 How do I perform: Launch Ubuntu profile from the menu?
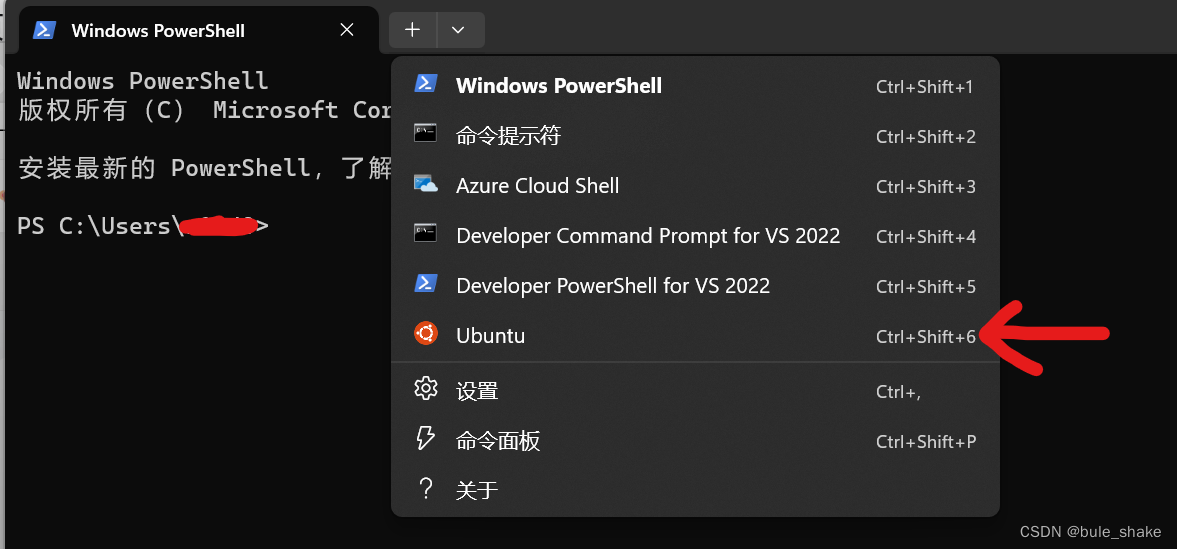(x=695, y=335)
